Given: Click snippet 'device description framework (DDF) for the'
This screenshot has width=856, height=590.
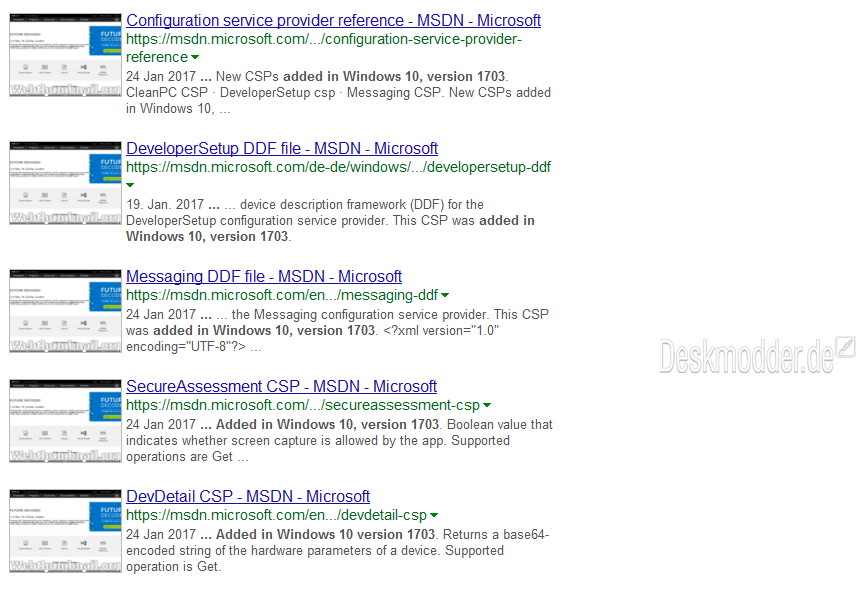Looking at the screenshot, I should (361, 205).
